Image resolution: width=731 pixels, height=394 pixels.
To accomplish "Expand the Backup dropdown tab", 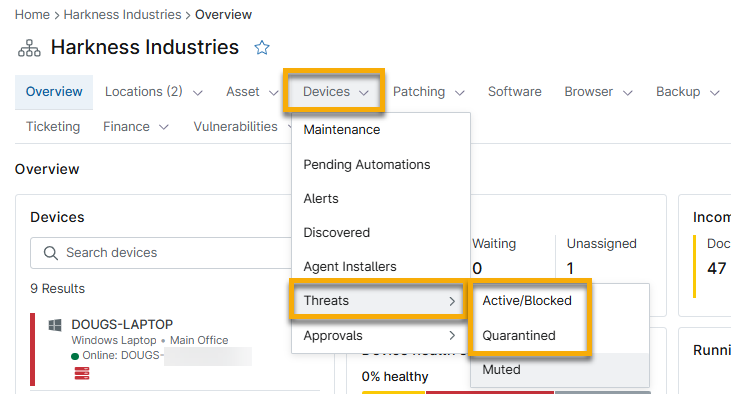I will (x=688, y=92).
